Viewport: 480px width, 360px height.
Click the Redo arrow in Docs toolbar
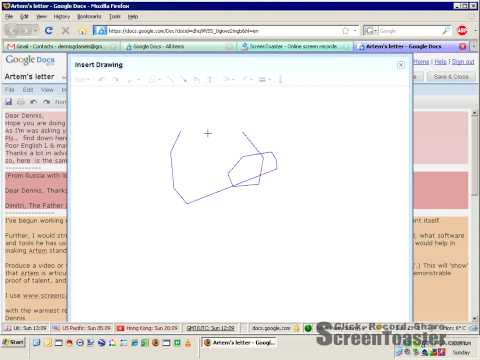tap(46, 102)
